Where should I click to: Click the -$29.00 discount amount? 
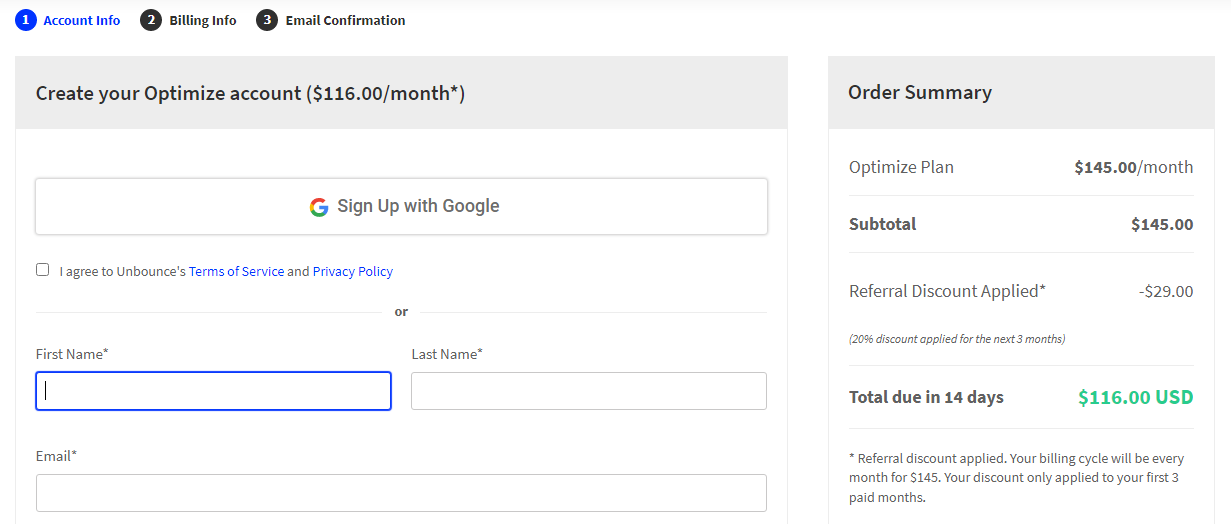(1166, 292)
